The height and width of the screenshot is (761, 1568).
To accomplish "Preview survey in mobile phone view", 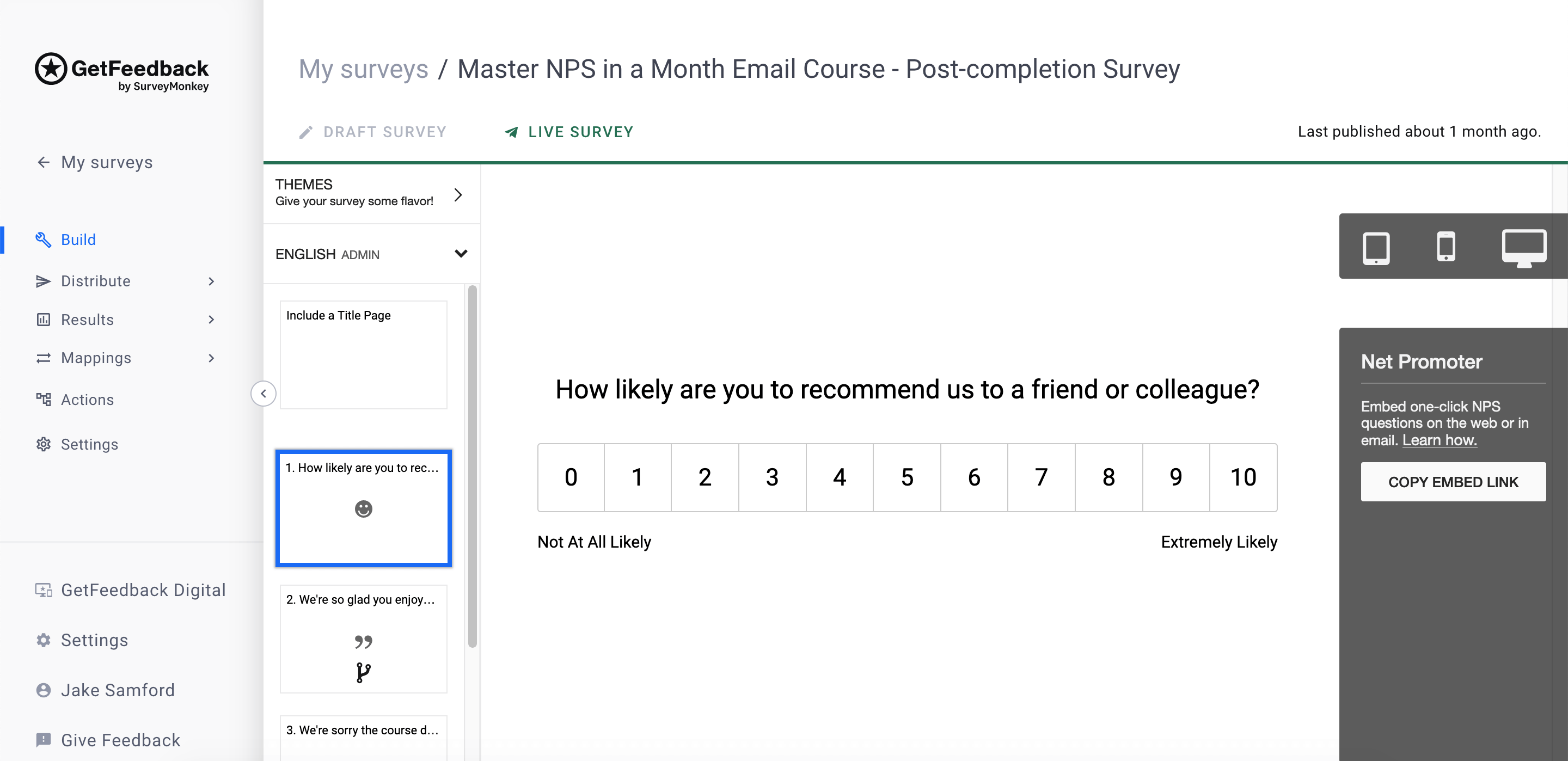I will click(1447, 247).
